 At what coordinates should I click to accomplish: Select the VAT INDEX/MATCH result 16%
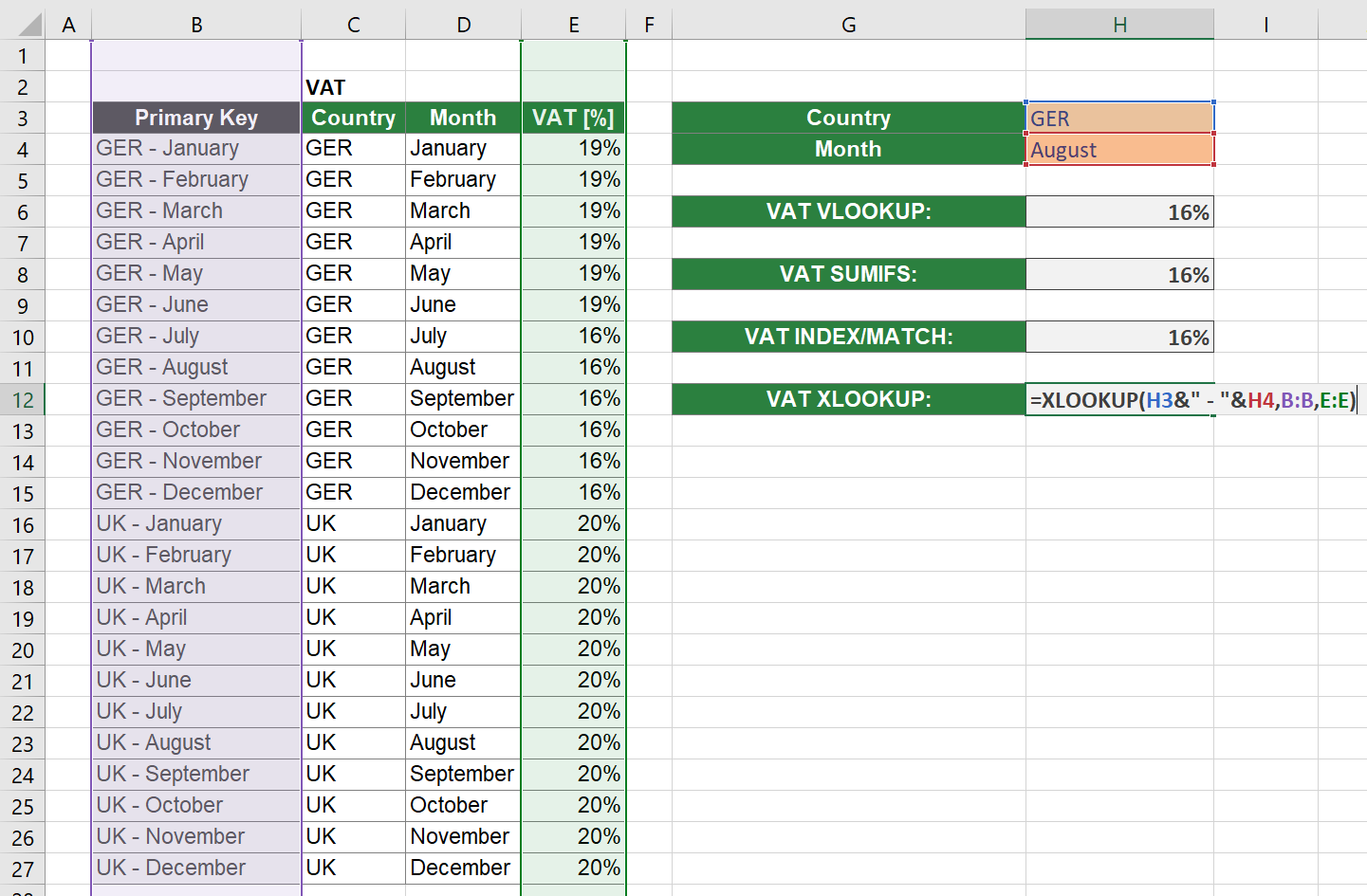(1119, 337)
